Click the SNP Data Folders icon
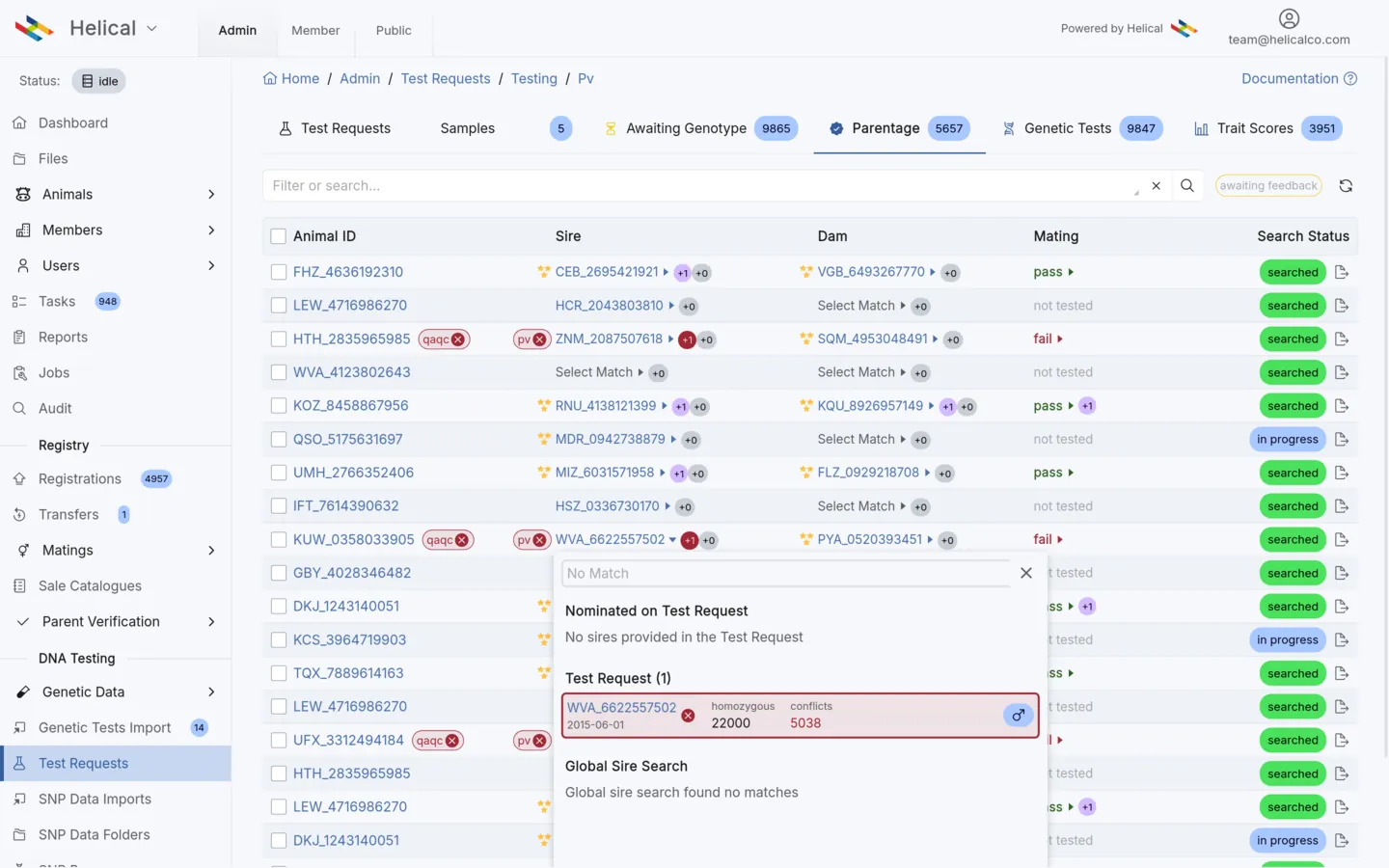1389x868 pixels. coord(19,834)
